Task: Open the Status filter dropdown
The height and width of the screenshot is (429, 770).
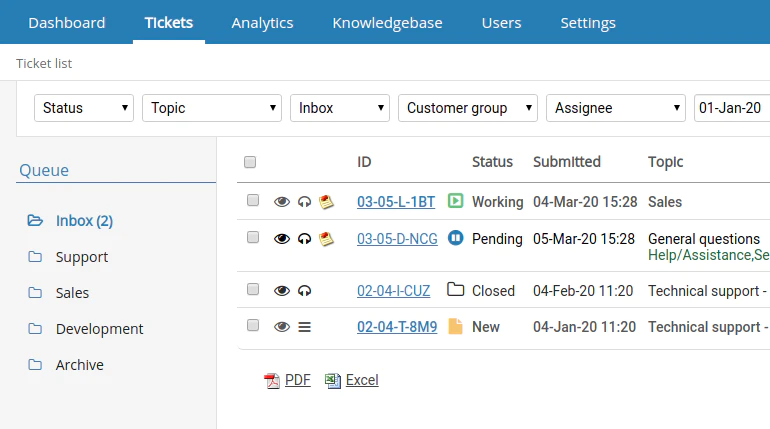Action: tap(84, 108)
